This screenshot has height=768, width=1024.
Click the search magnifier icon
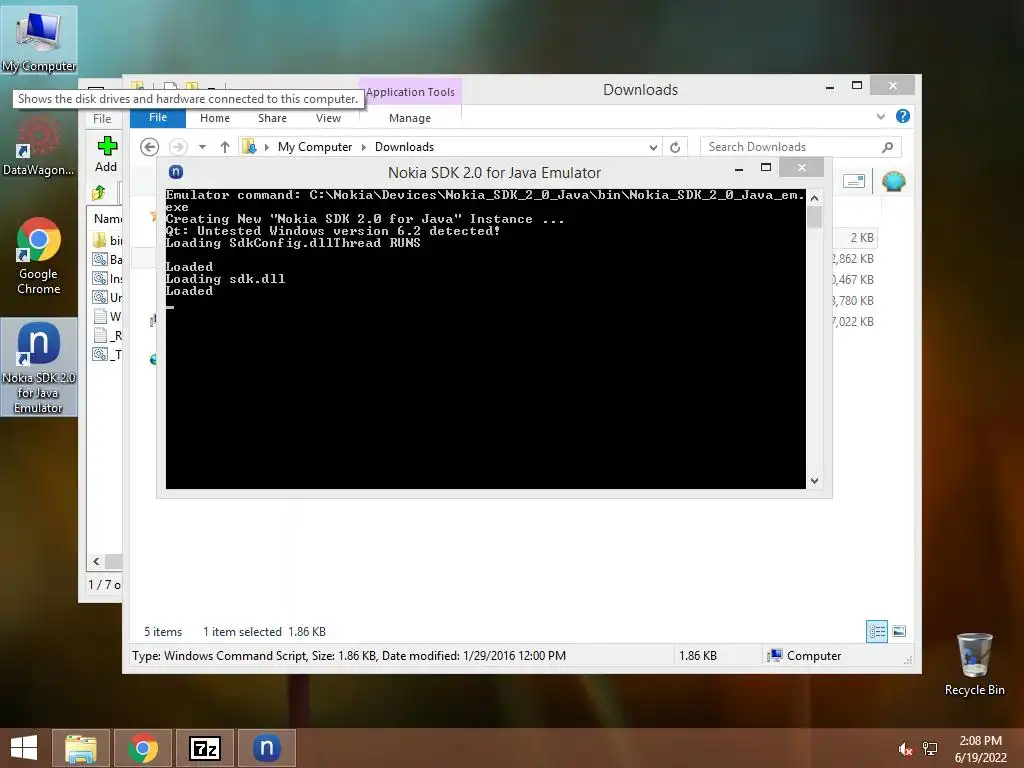point(887,147)
